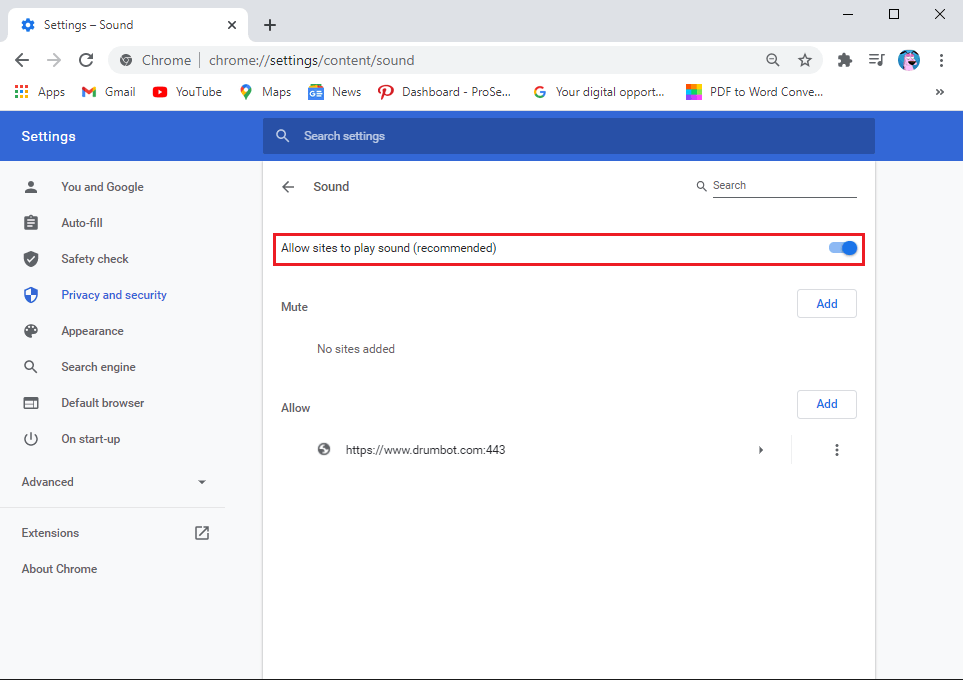Open Google Maps bookmark

point(264,91)
